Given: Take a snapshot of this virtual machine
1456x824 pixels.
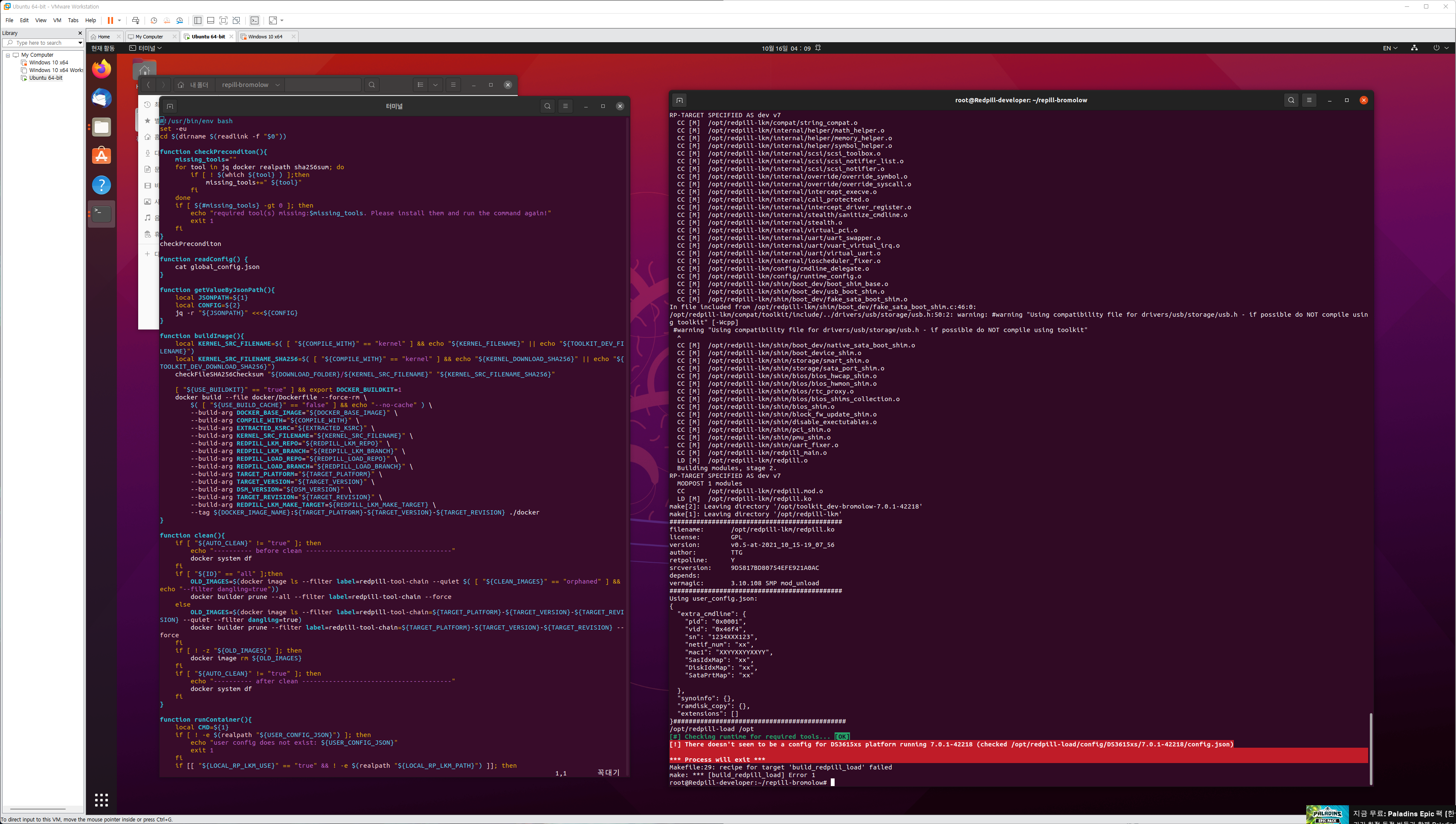Looking at the screenshot, I should [154, 20].
